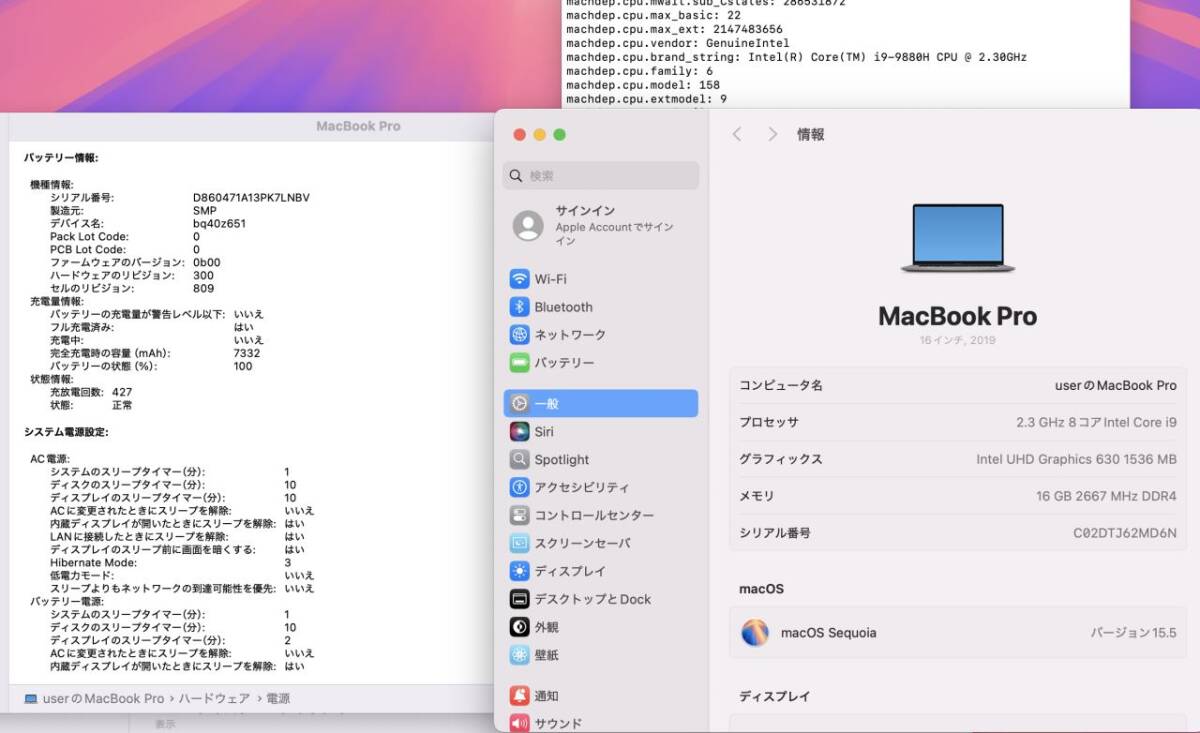Minimize System Settings with yellow button
Screen dimensions: 1200x733
click(539, 135)
